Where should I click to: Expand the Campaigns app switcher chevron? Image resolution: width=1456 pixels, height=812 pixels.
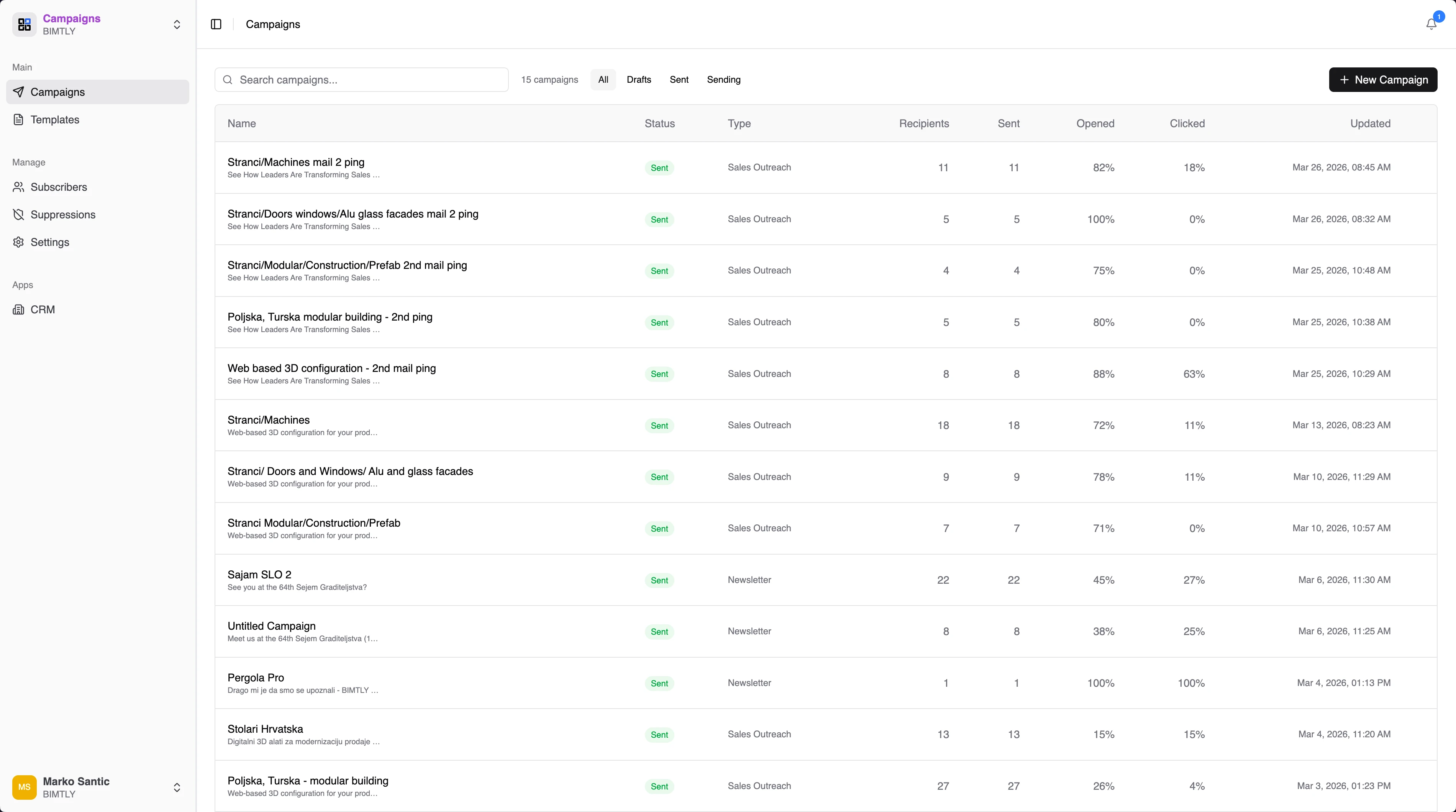[177, 24]
